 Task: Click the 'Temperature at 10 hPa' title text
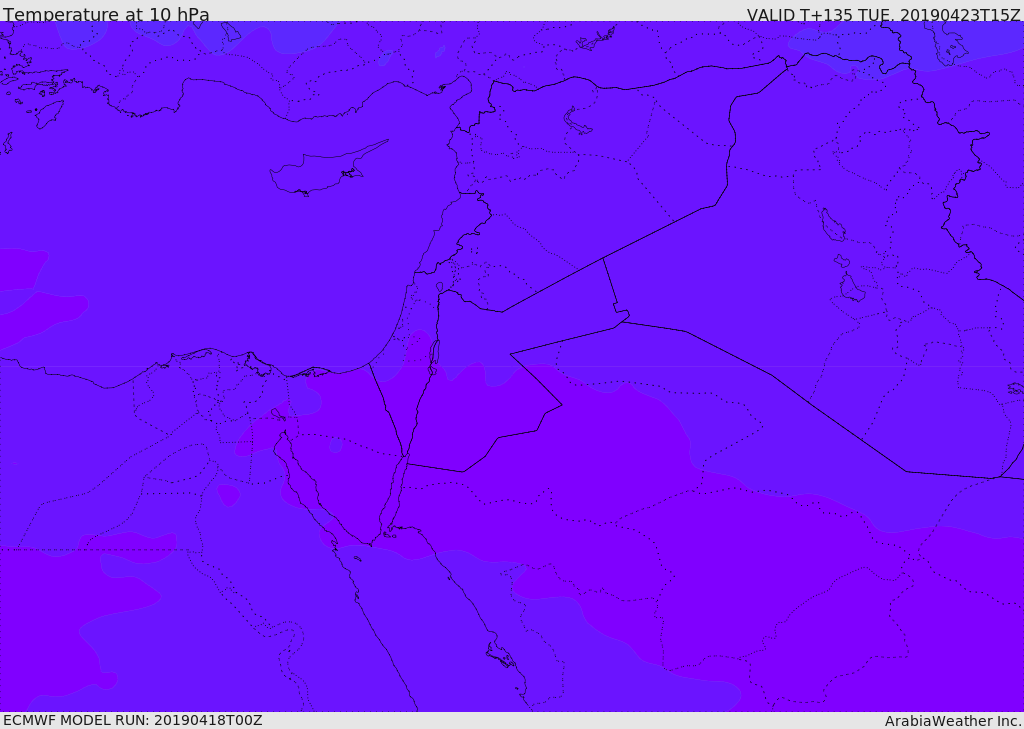(106, 14)
